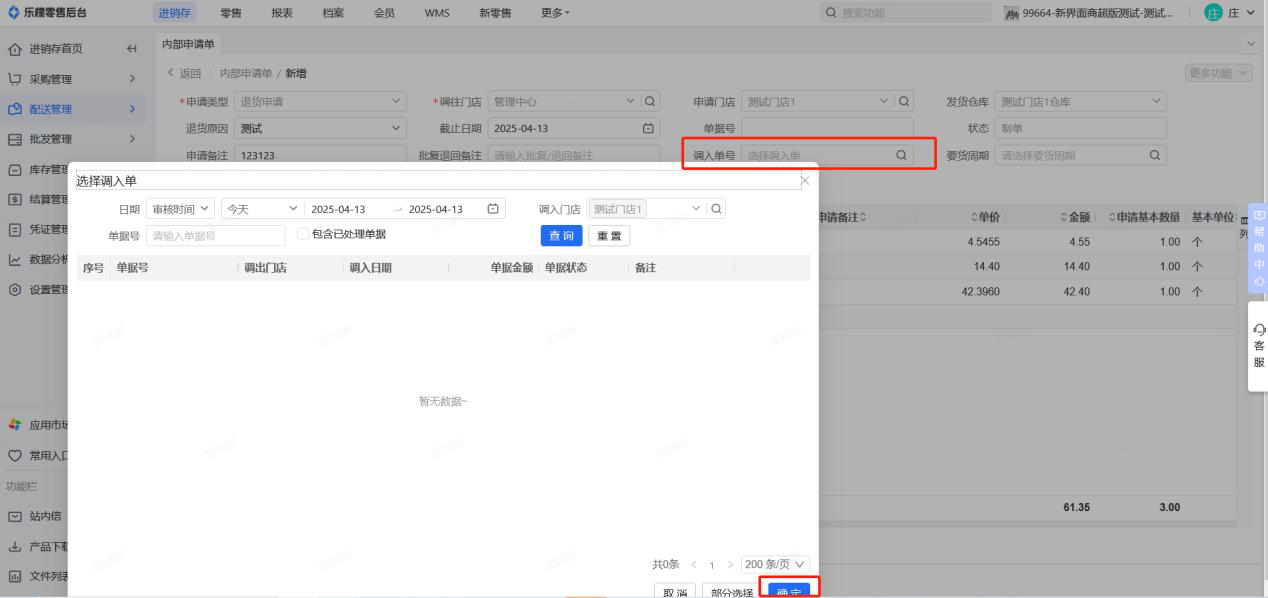
Task: Click the blue 查询 button
Action: click(x=561, y=235)
